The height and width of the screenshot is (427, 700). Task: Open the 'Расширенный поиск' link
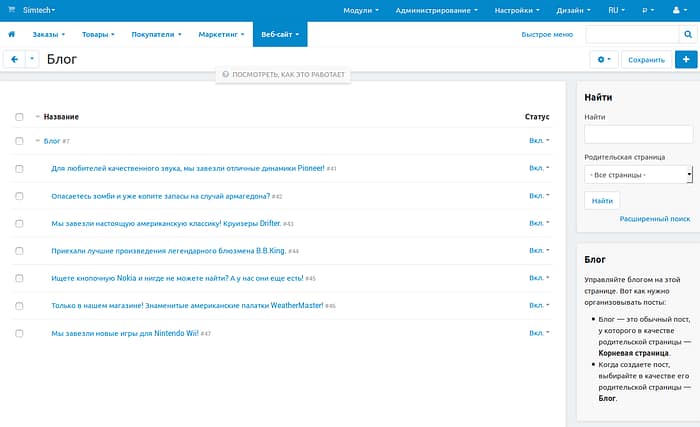click(654, 218)
